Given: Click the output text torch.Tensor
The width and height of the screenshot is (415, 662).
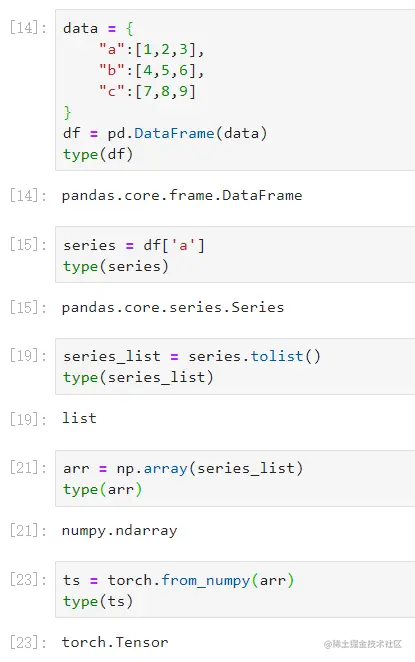Looking at the screenshot, I should (x=115, y=643).
